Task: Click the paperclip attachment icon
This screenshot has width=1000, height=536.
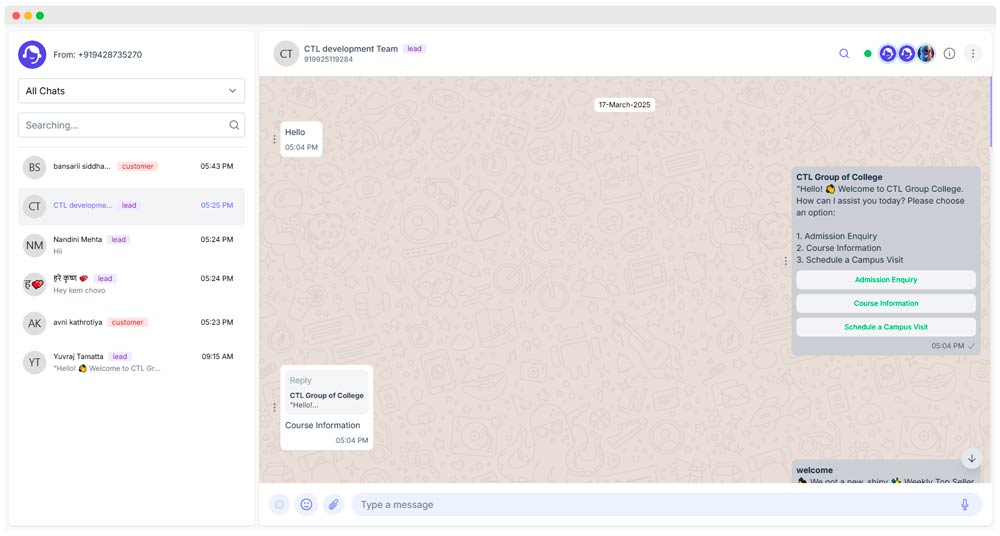Action: tap(333, 505)
